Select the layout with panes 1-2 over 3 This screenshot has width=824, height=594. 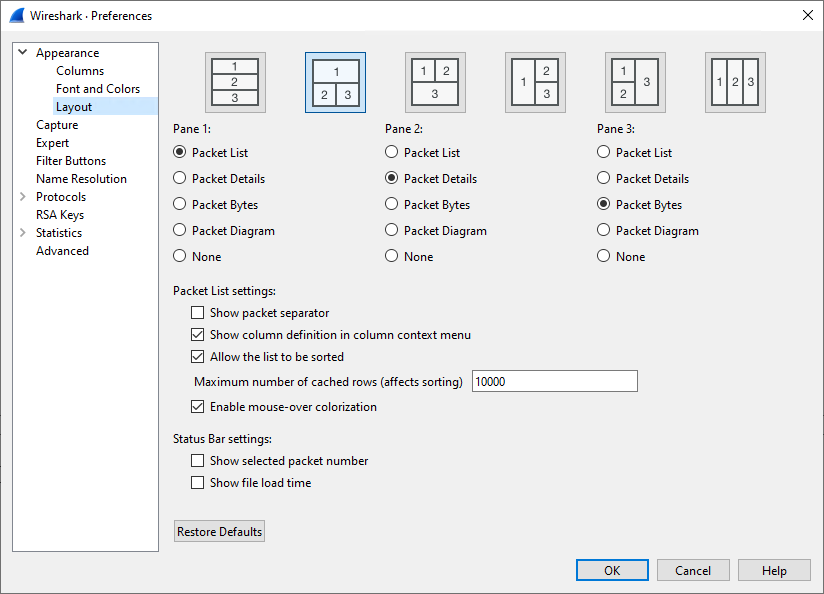pos(436,82)
